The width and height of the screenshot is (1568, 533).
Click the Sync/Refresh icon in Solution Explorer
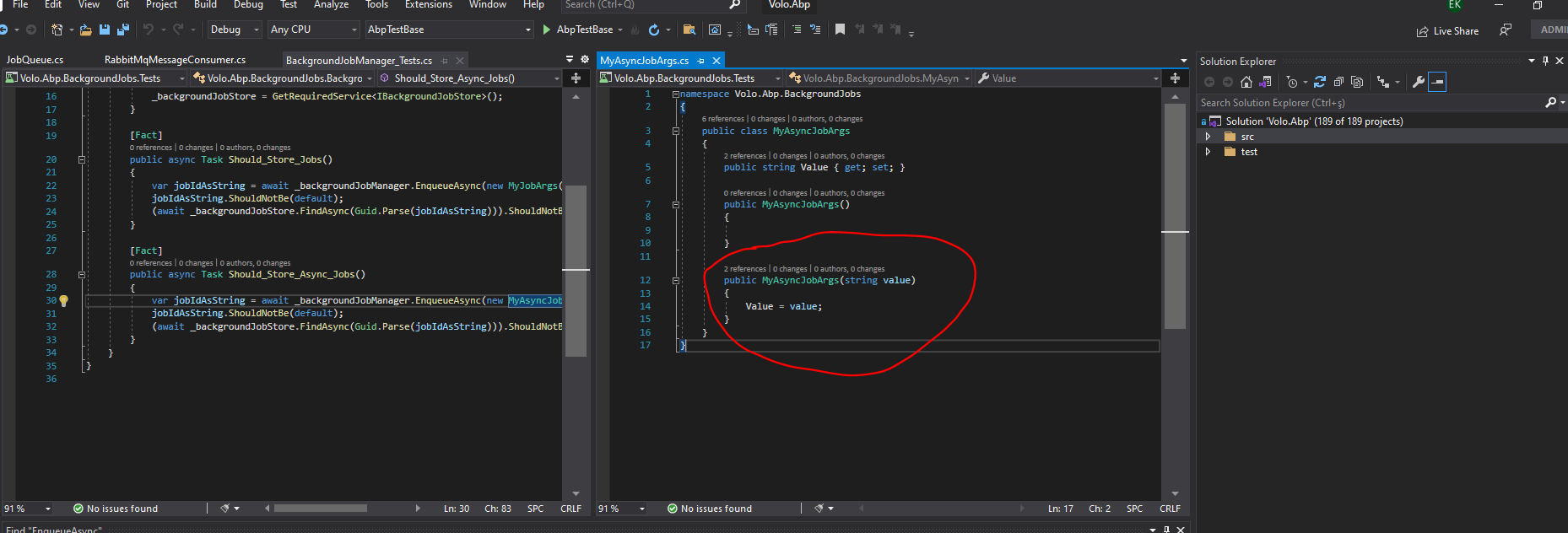click(x=1320, y=82)
